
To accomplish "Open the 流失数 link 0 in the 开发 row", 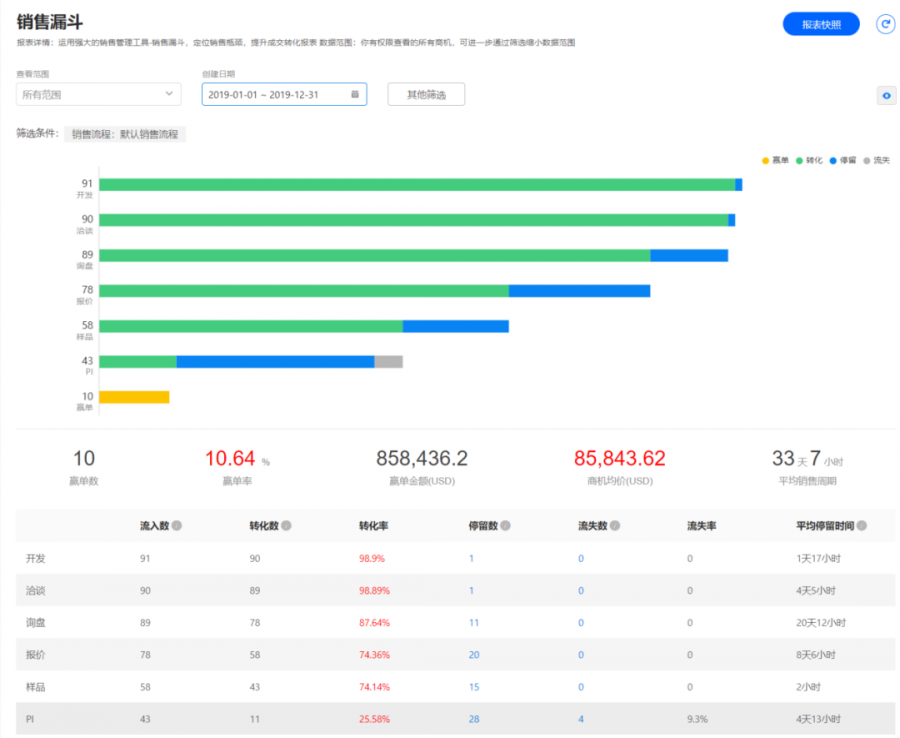I will [581, 558].
